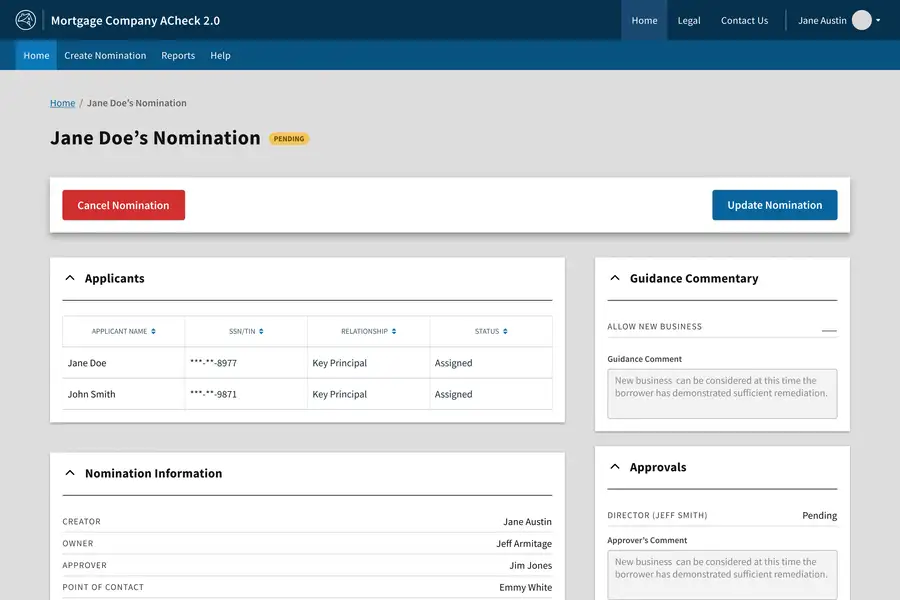The height and width of the screenshot is (600, 900).
Task: Open the Legal header link
Action: point(689,20)
